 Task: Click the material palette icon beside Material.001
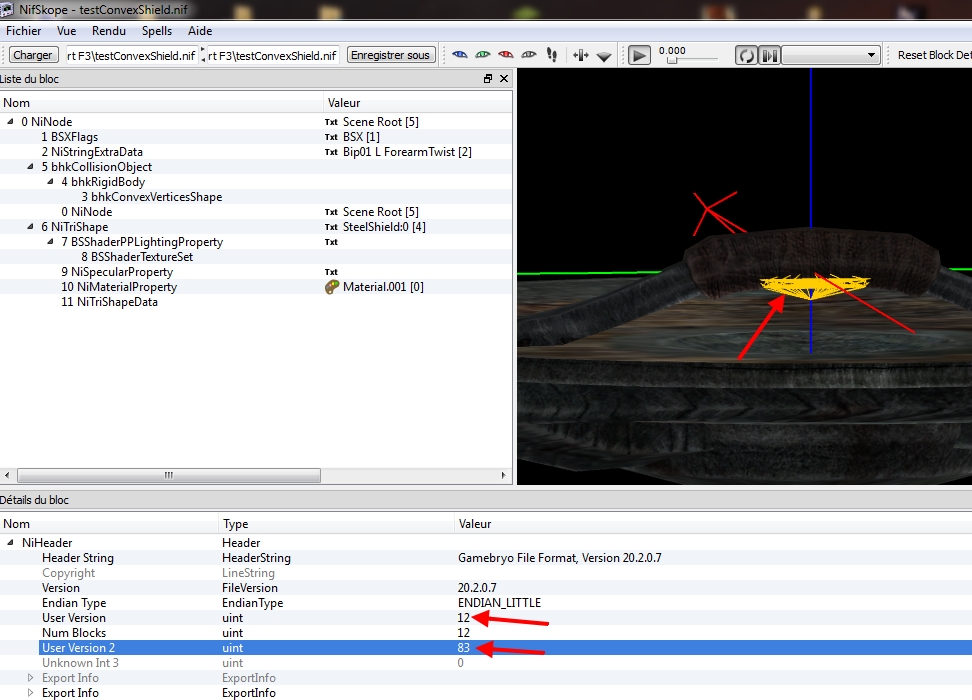click(332, 287)
